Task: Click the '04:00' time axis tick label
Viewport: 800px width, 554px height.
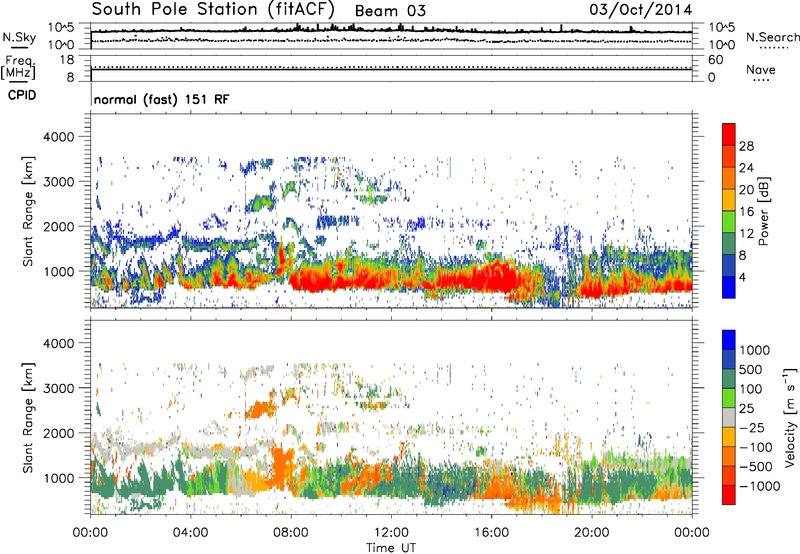Action: click(190, 533)
